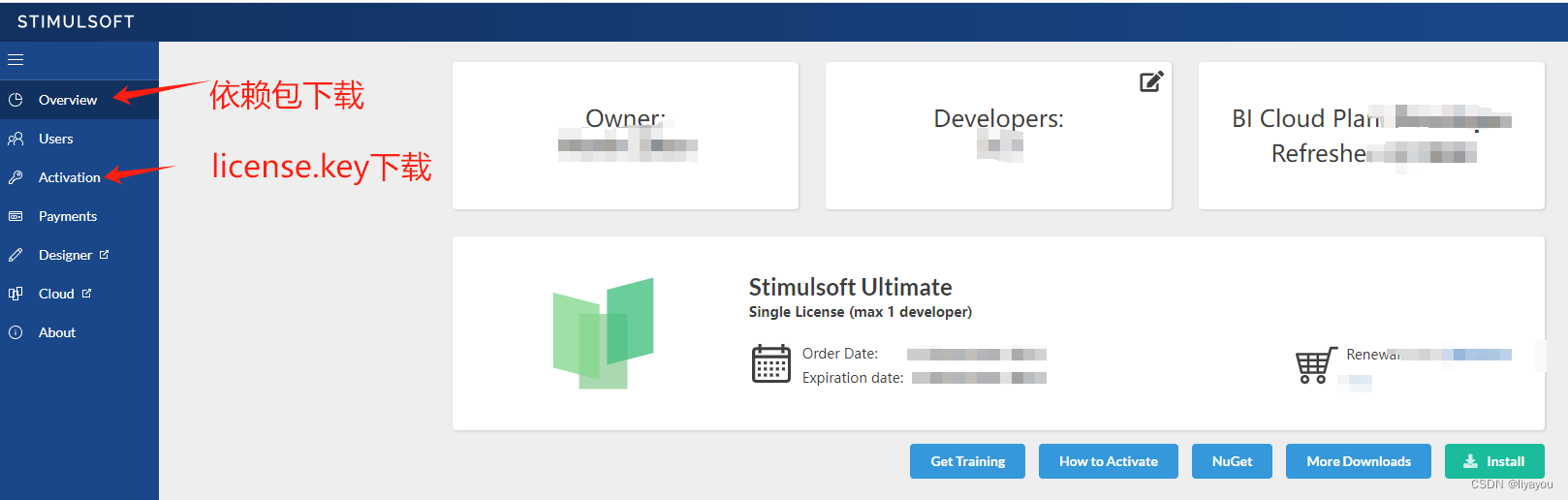Select the Owner card
The width and height of the screenshot is (1568, 500).
(625, 136)
